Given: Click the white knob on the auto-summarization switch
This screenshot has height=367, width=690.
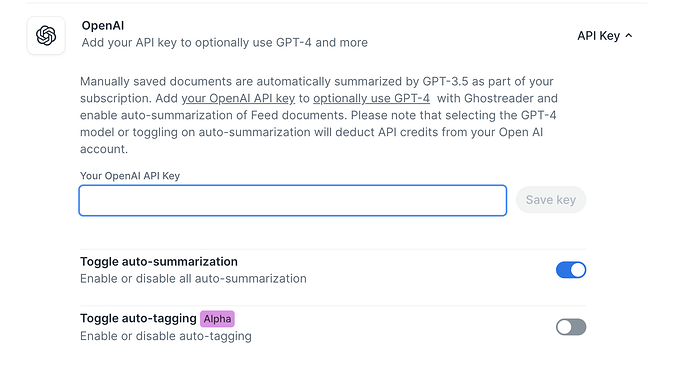Looking at the screenshot, I should [578, 270].
